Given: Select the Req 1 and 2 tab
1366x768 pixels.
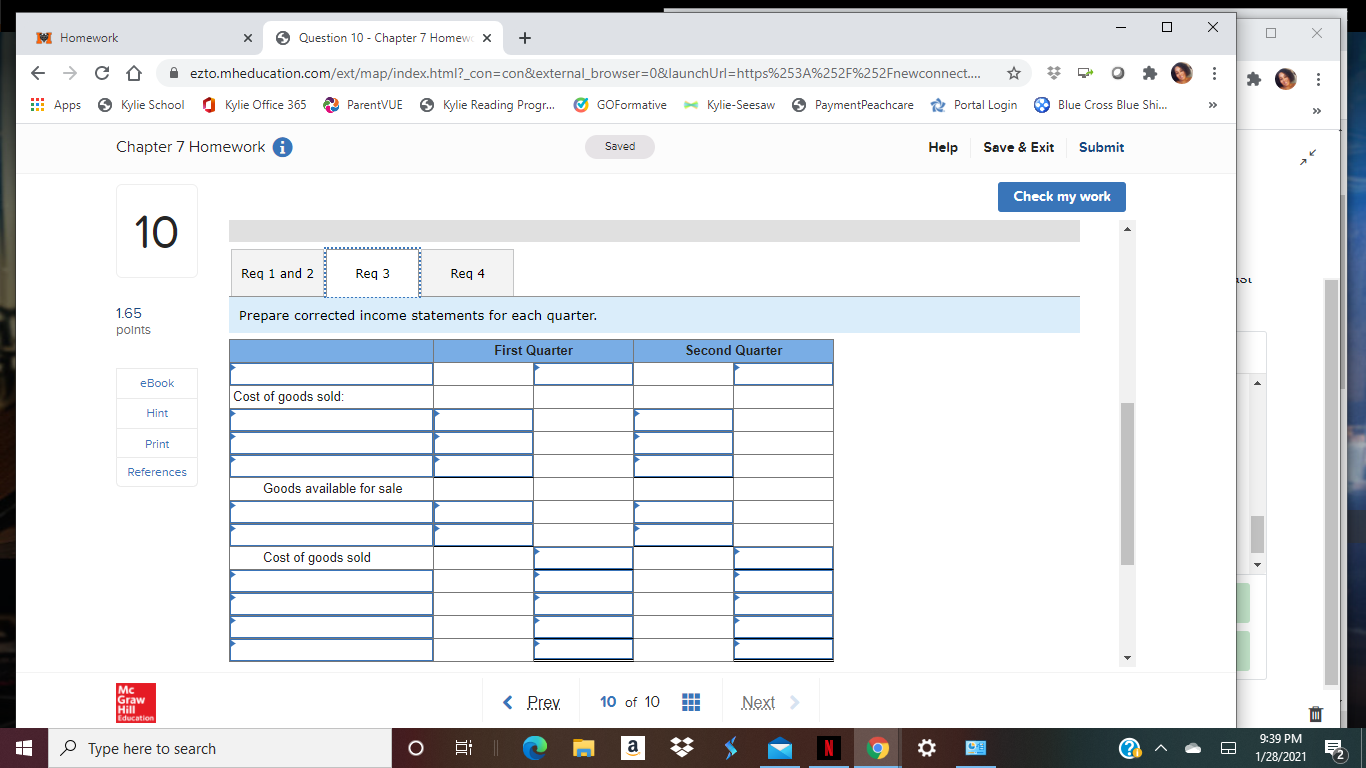Looking at the screenshot, I should click(x=277, y=272).
